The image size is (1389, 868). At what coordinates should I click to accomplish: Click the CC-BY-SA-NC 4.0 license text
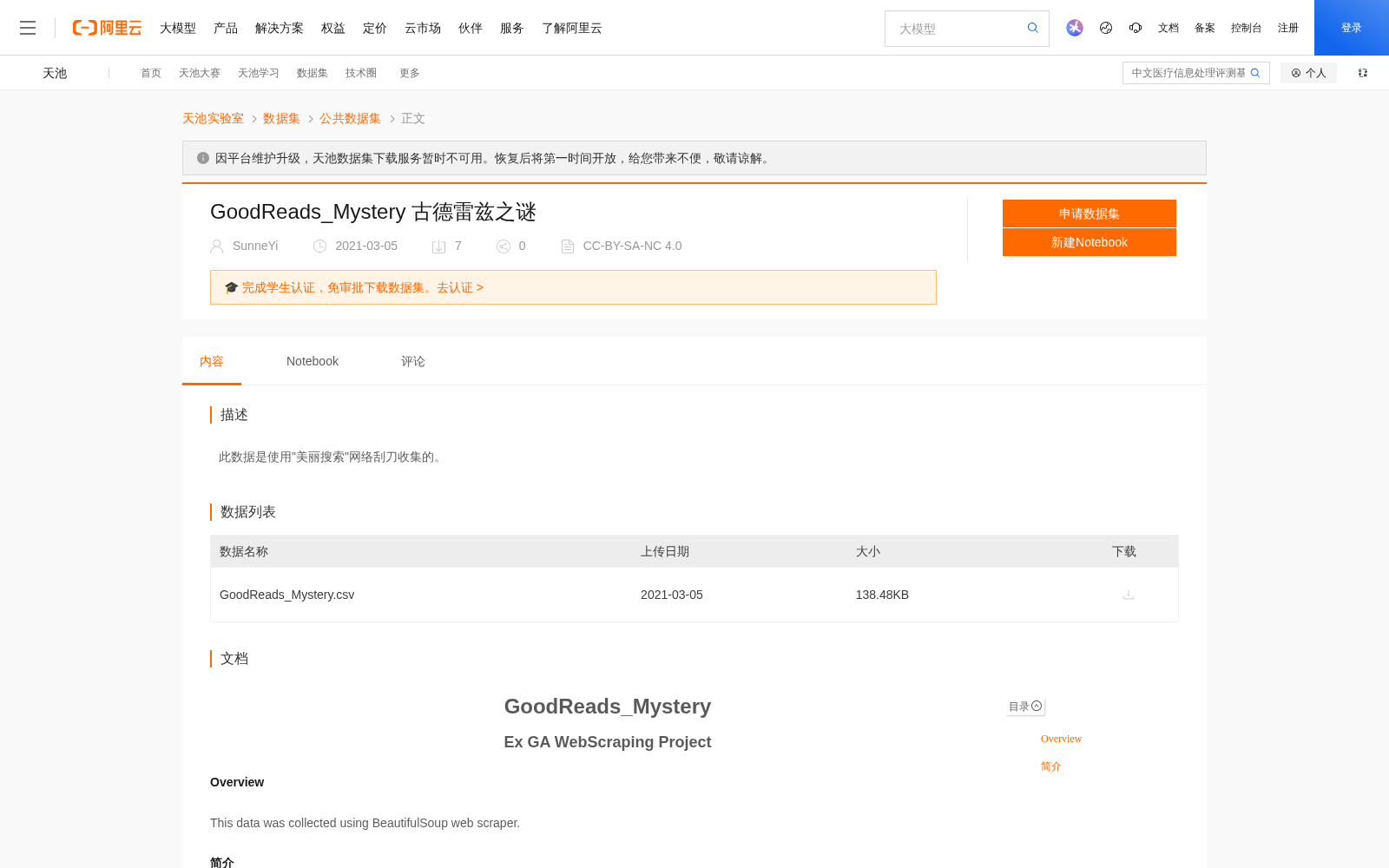[633, 246]
